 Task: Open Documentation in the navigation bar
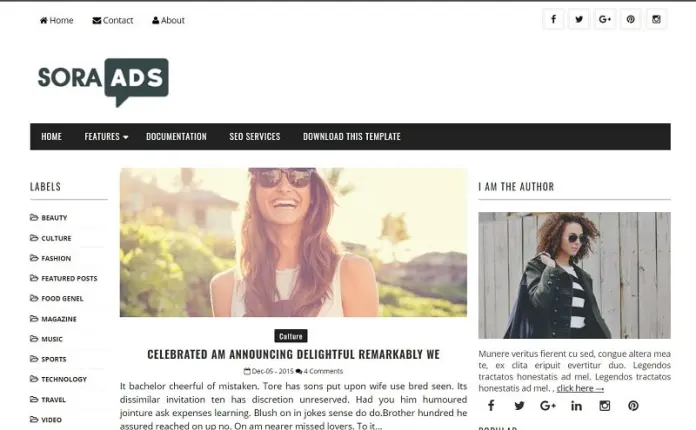click(x=176, y=137)
